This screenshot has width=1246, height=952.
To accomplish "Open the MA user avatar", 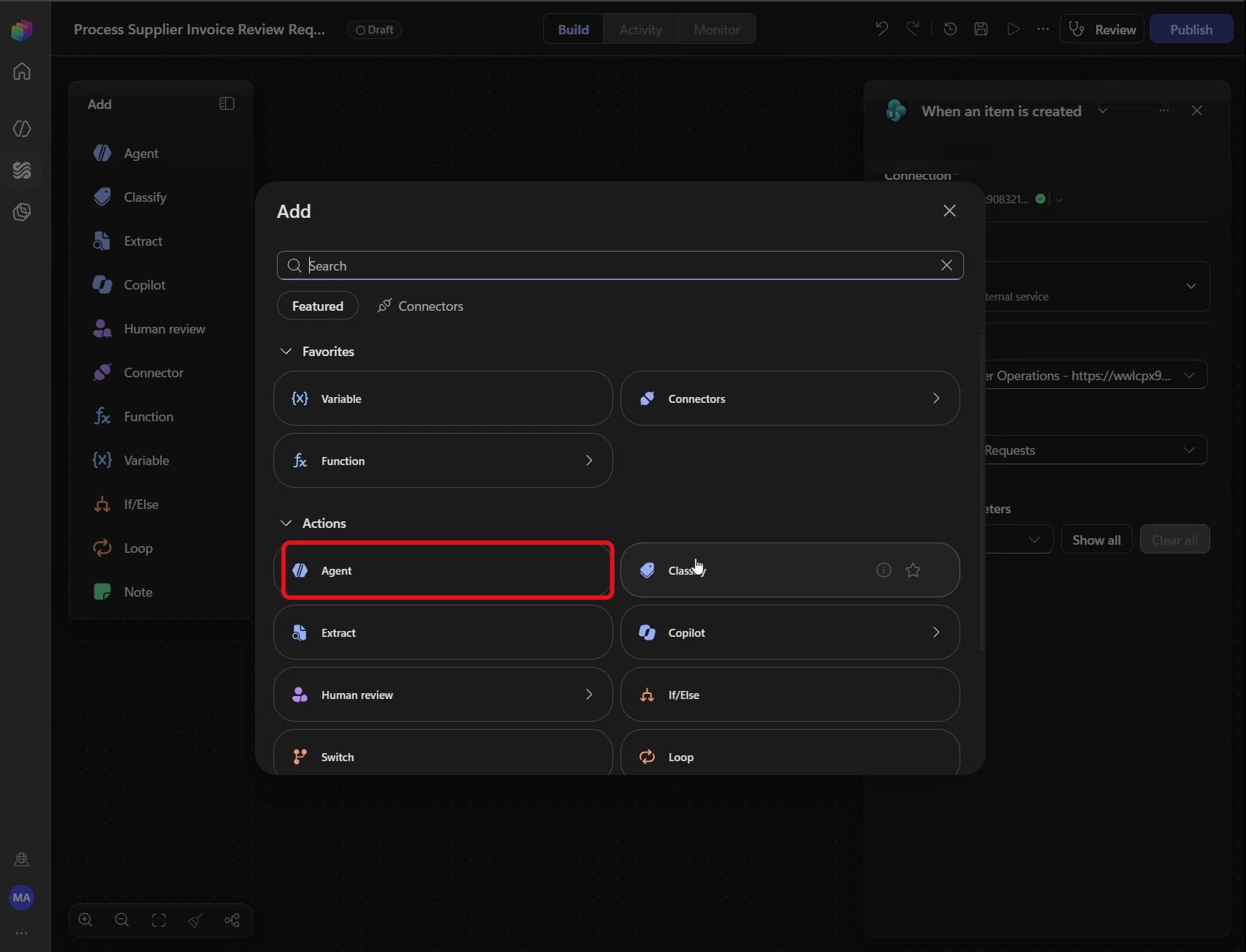I will coord(22,897).
